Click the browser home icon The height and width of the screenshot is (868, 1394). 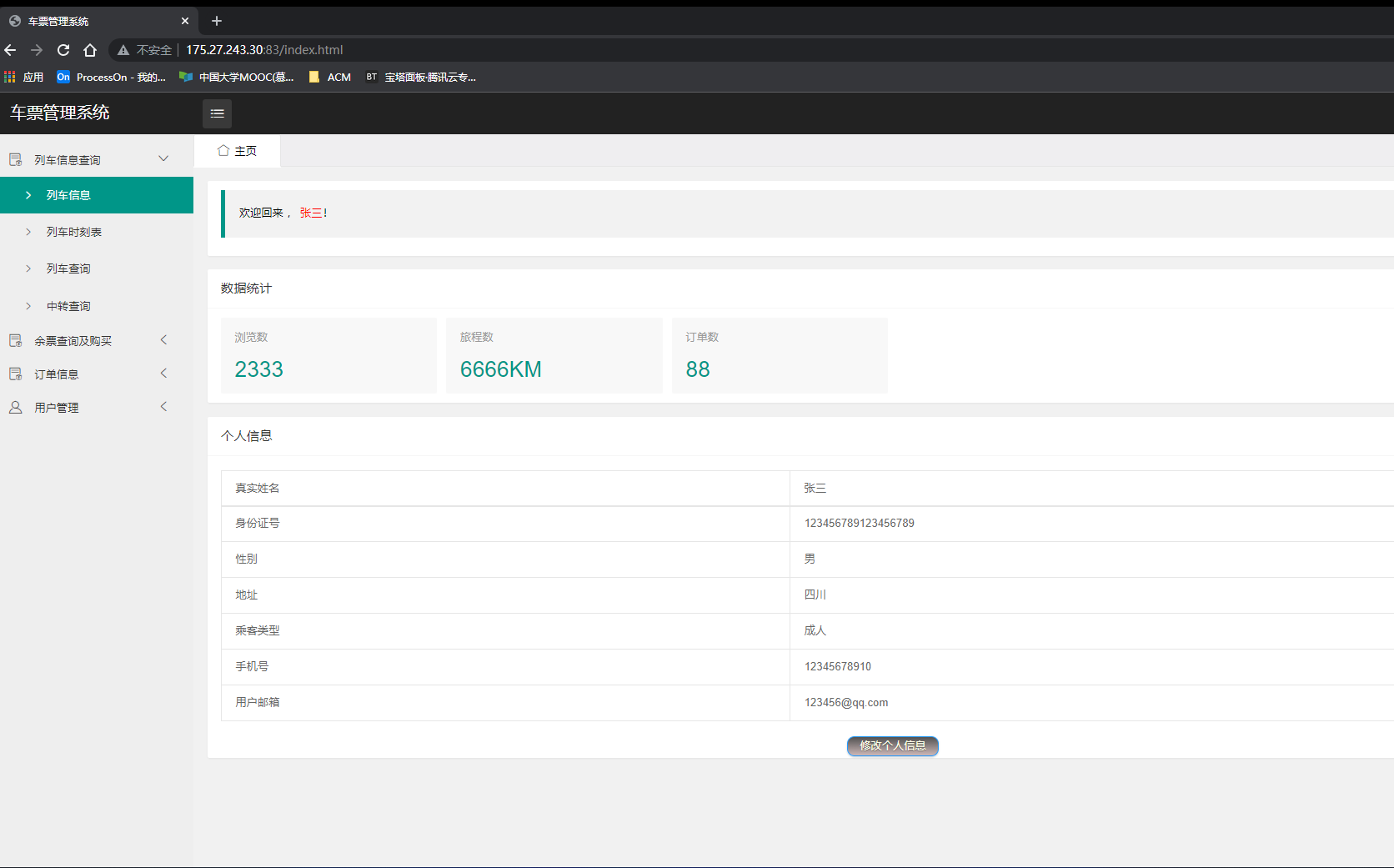pos(90,50)
